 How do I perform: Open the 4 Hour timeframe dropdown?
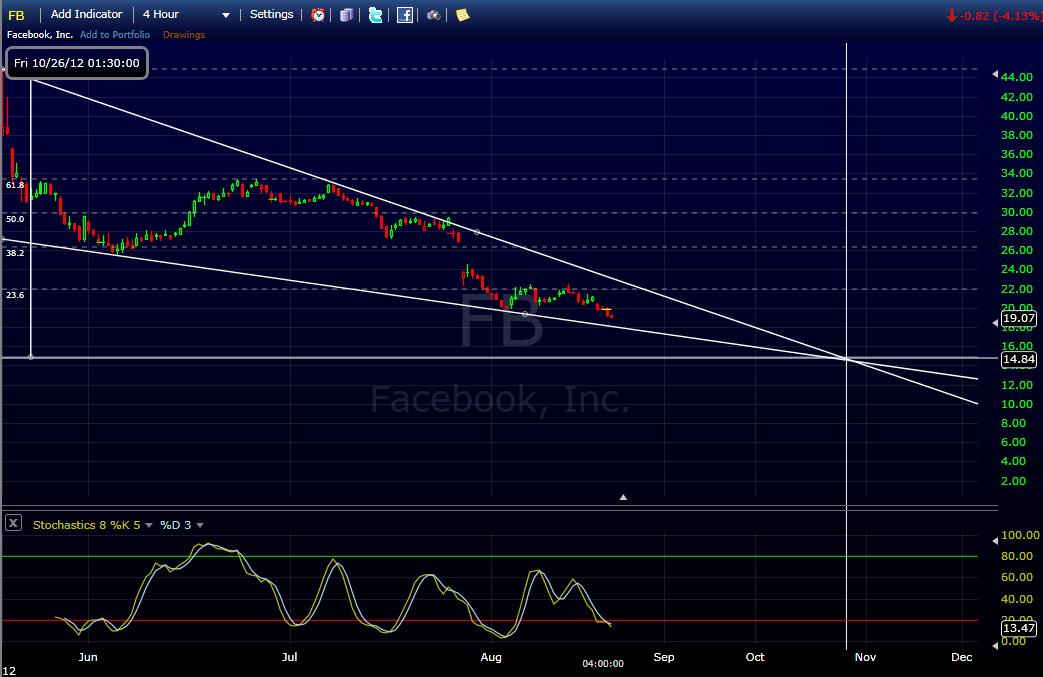pyautogui.click(x=186, y=15)
